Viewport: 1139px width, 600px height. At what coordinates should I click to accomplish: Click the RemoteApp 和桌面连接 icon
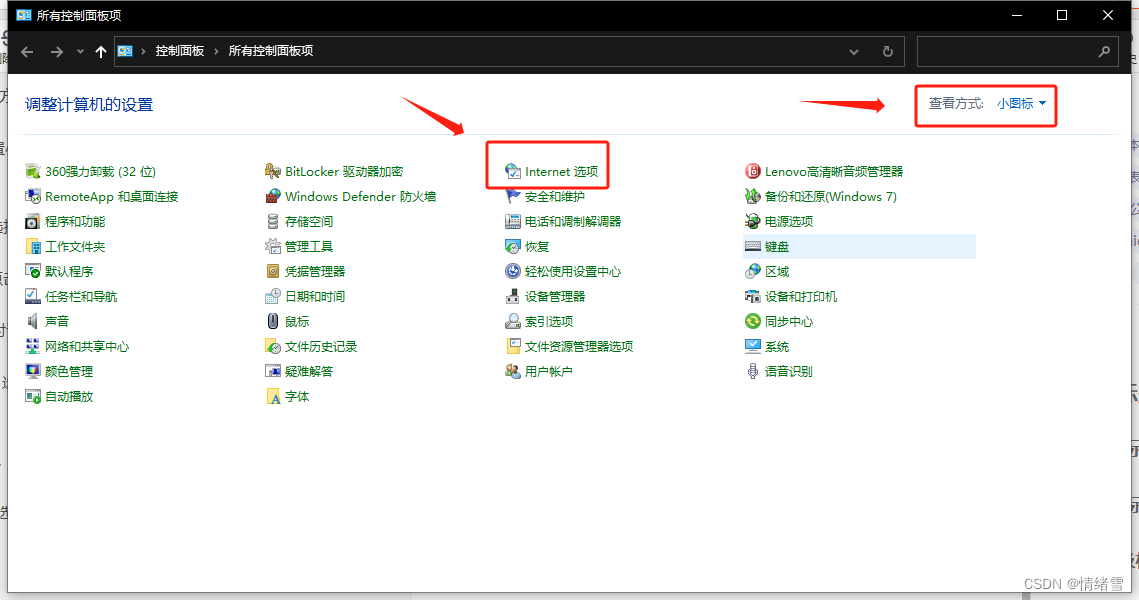click(x=33, y=196)
